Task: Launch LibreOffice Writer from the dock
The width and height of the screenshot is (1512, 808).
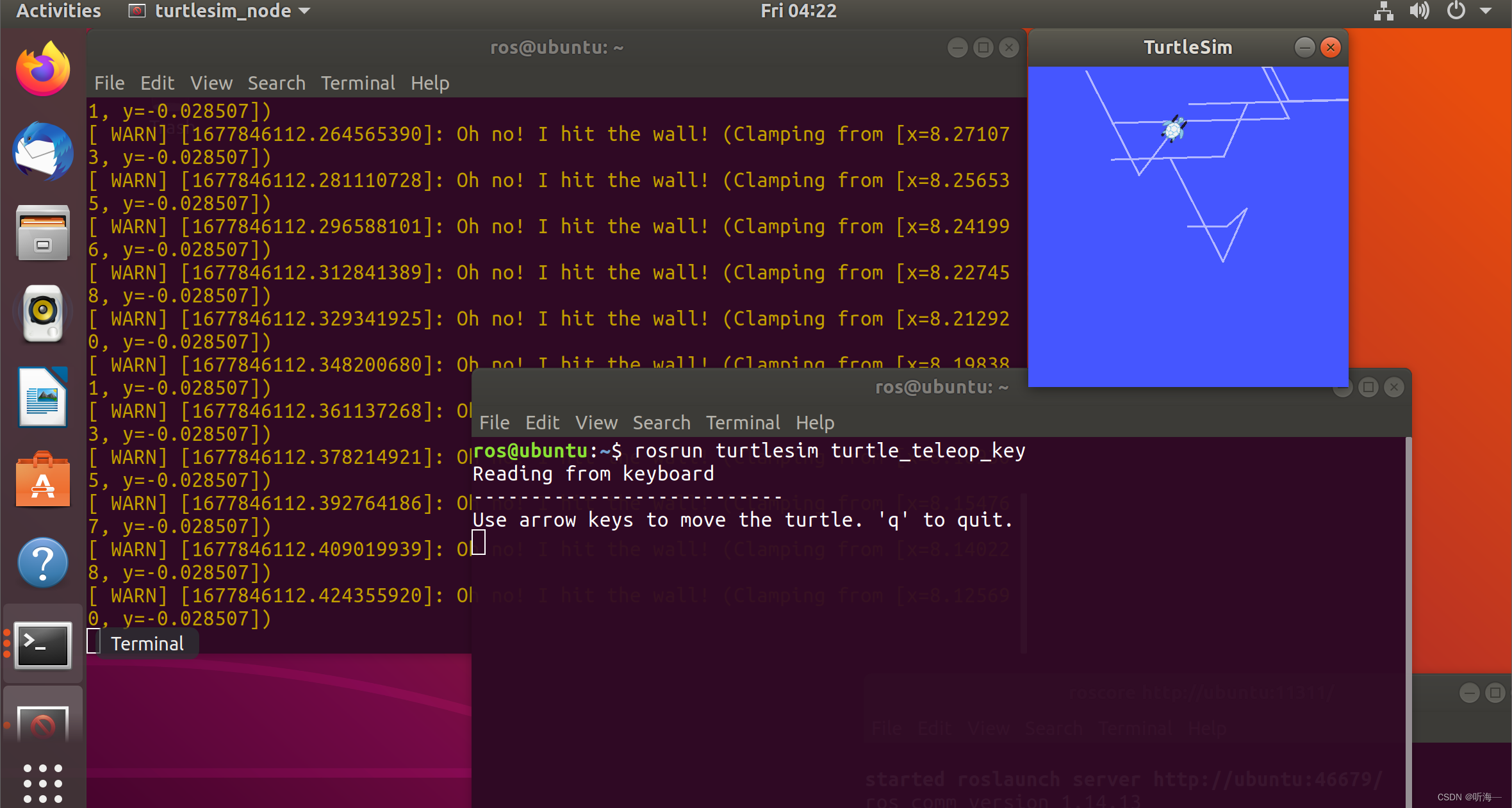Action: (43, 397)
